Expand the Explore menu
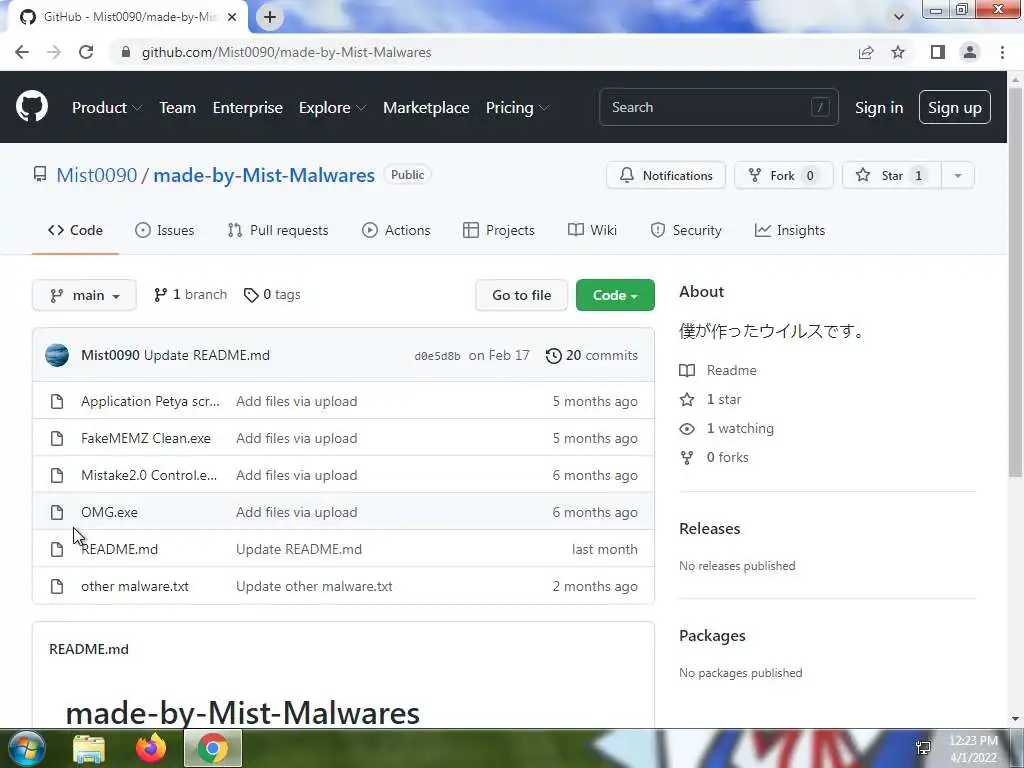 332,108
